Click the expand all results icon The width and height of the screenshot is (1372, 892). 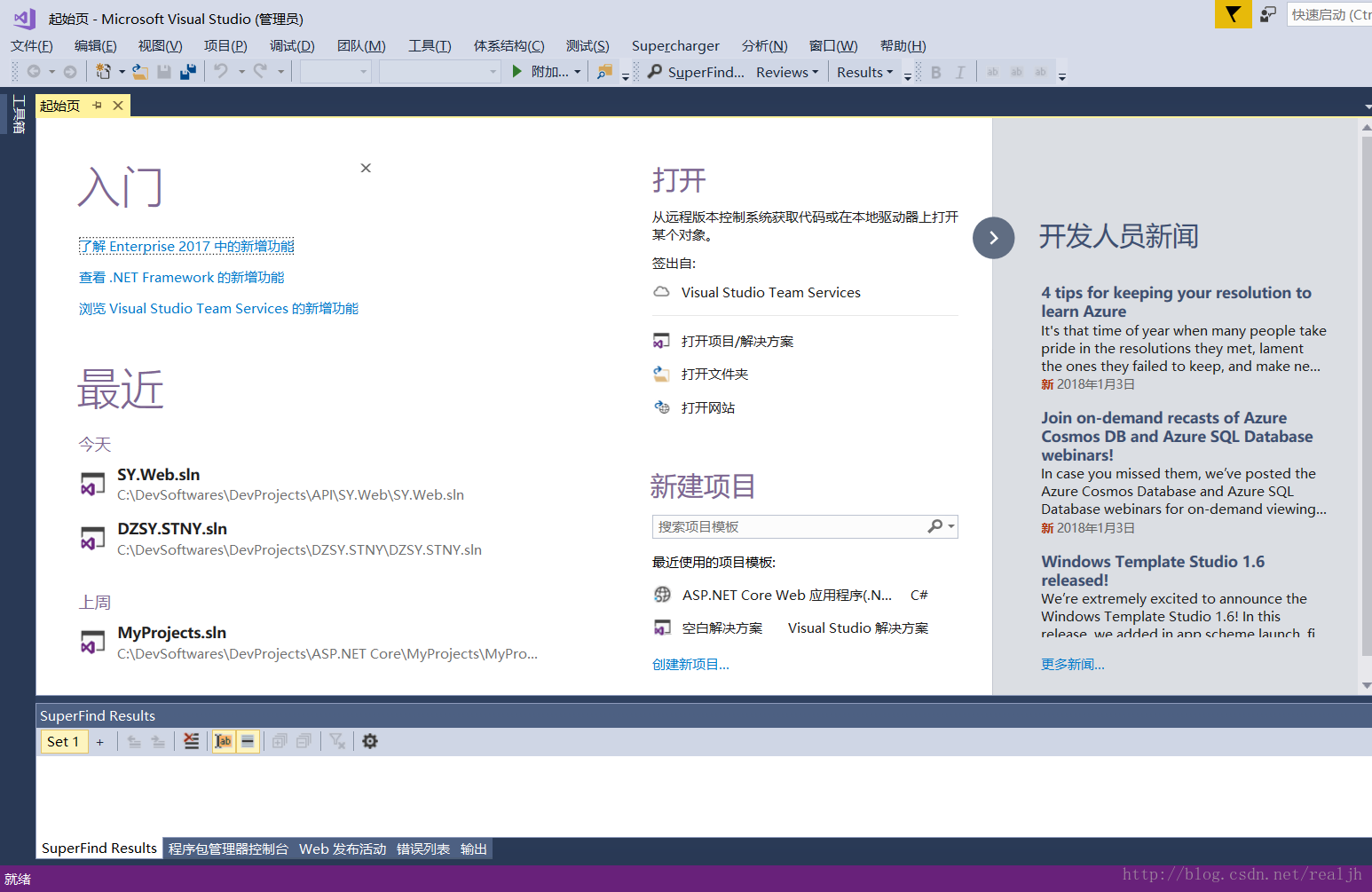click(x=280, y=741)
